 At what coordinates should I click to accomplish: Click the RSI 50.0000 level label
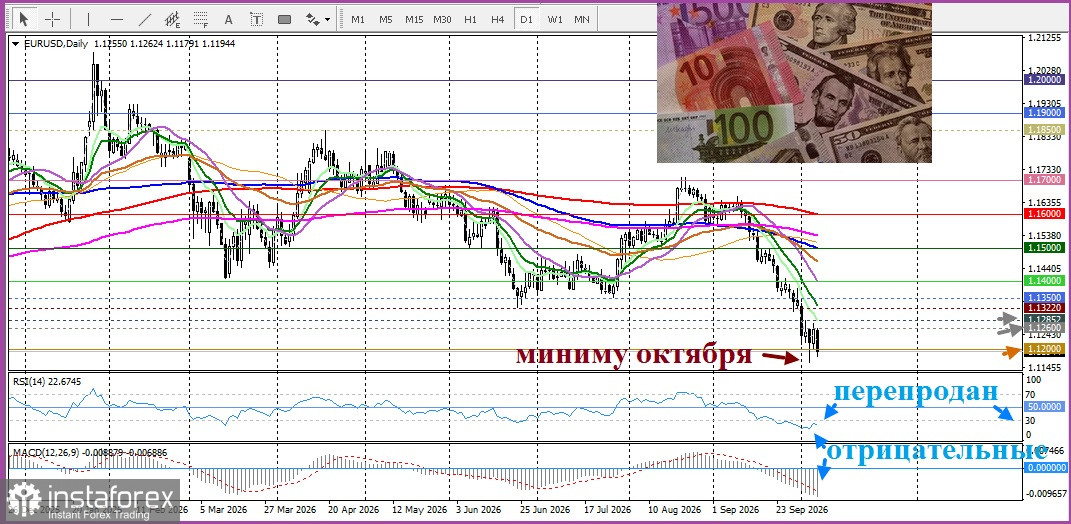tap(1046, 406)
